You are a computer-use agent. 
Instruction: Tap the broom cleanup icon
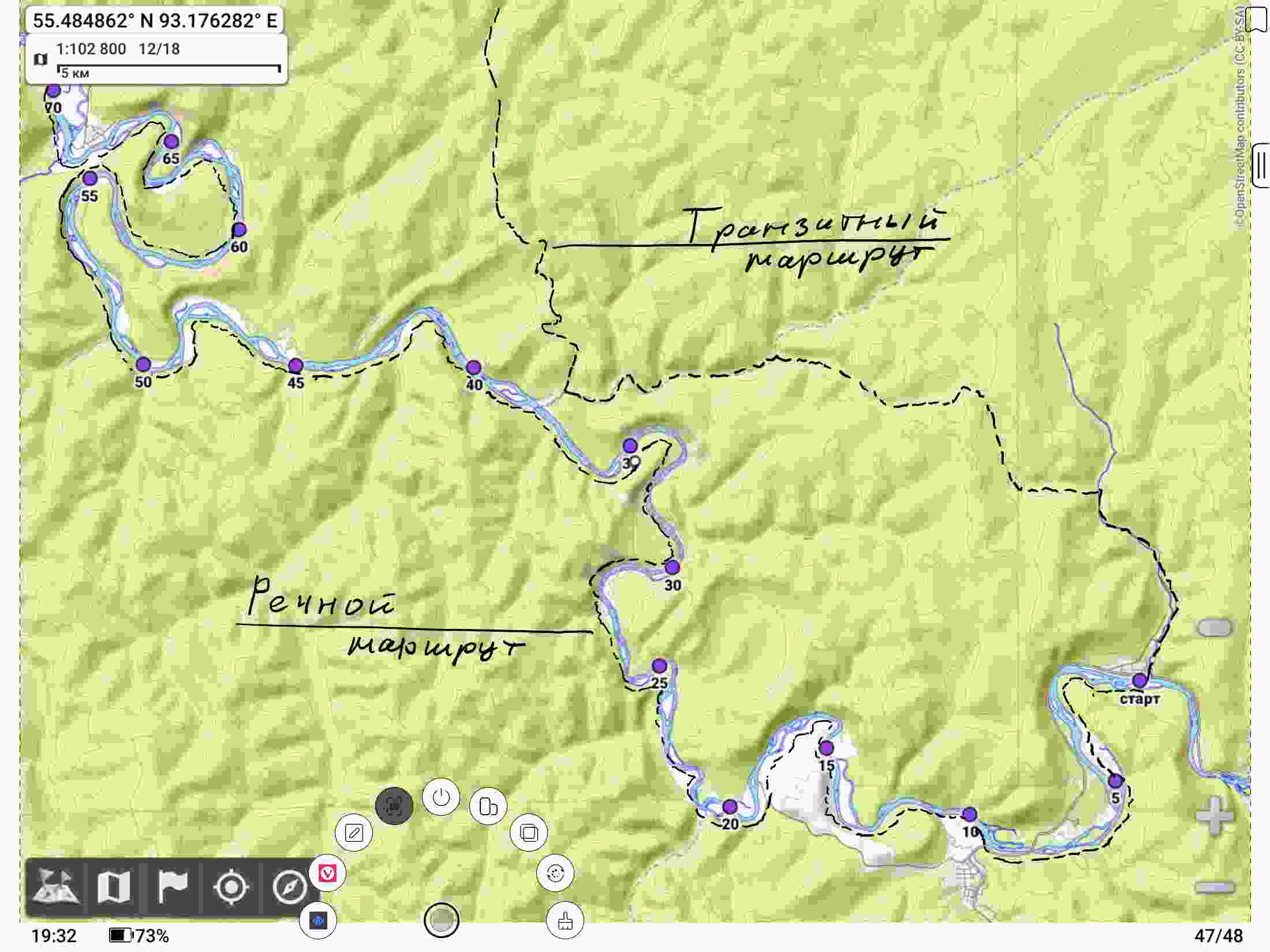(565, 920)
